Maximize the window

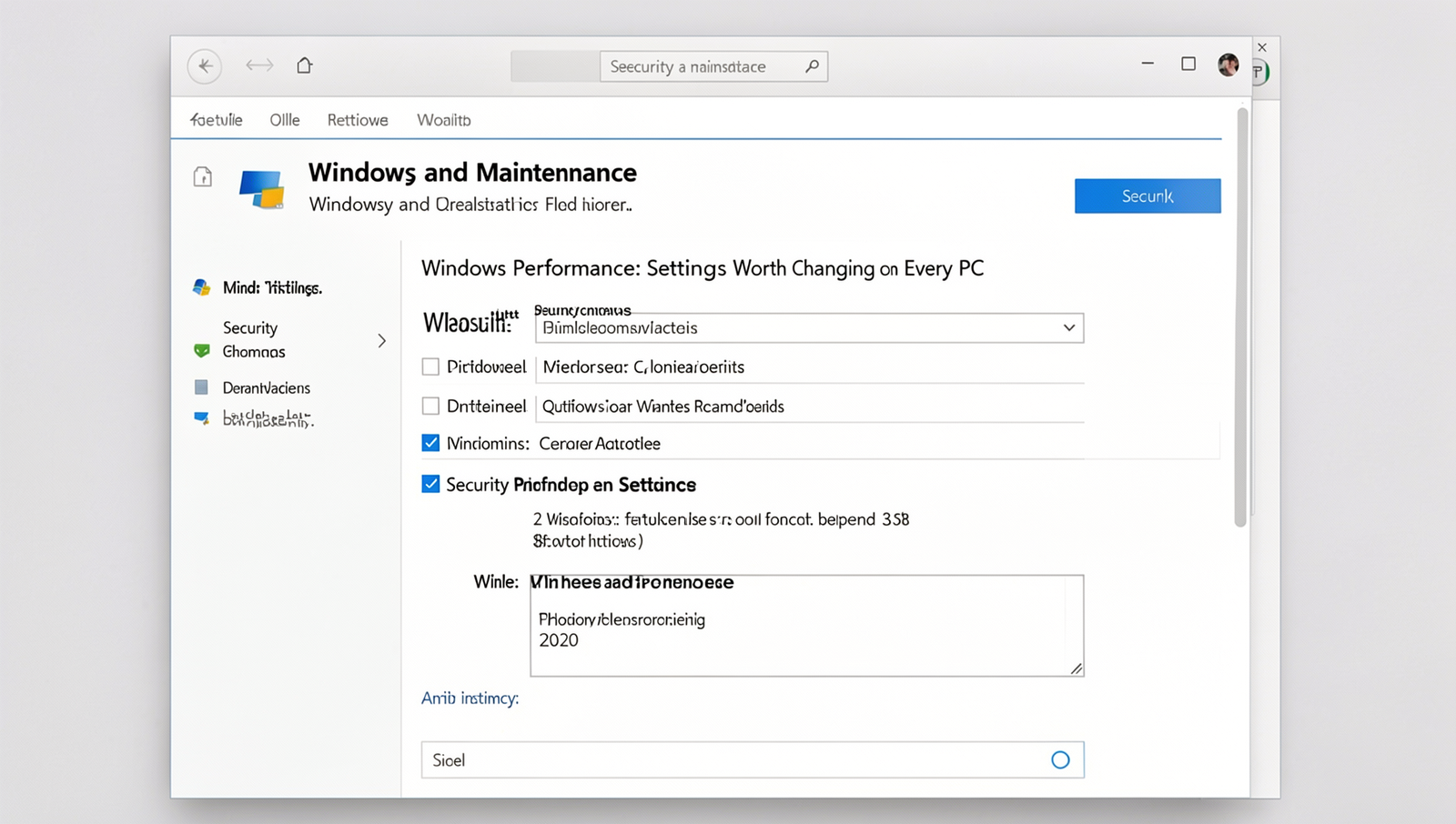click(1188, 64)
